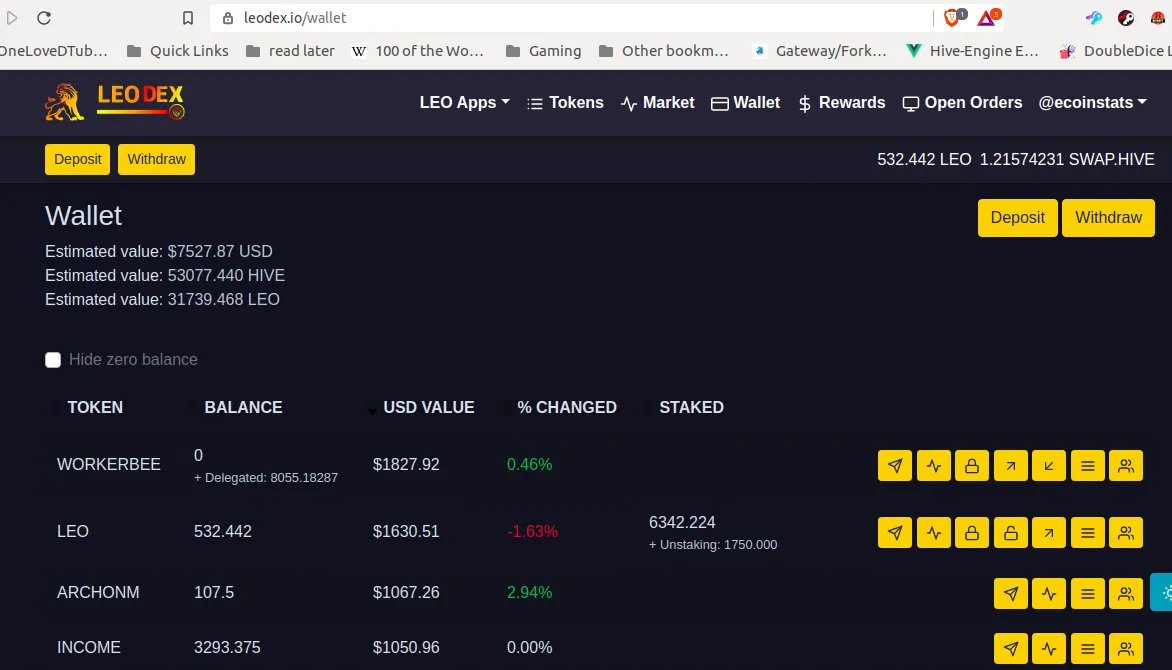This screenshot has height=670, width=1172.
Task: Unstake LEO using open lock icon
Action: (1011, 533)
